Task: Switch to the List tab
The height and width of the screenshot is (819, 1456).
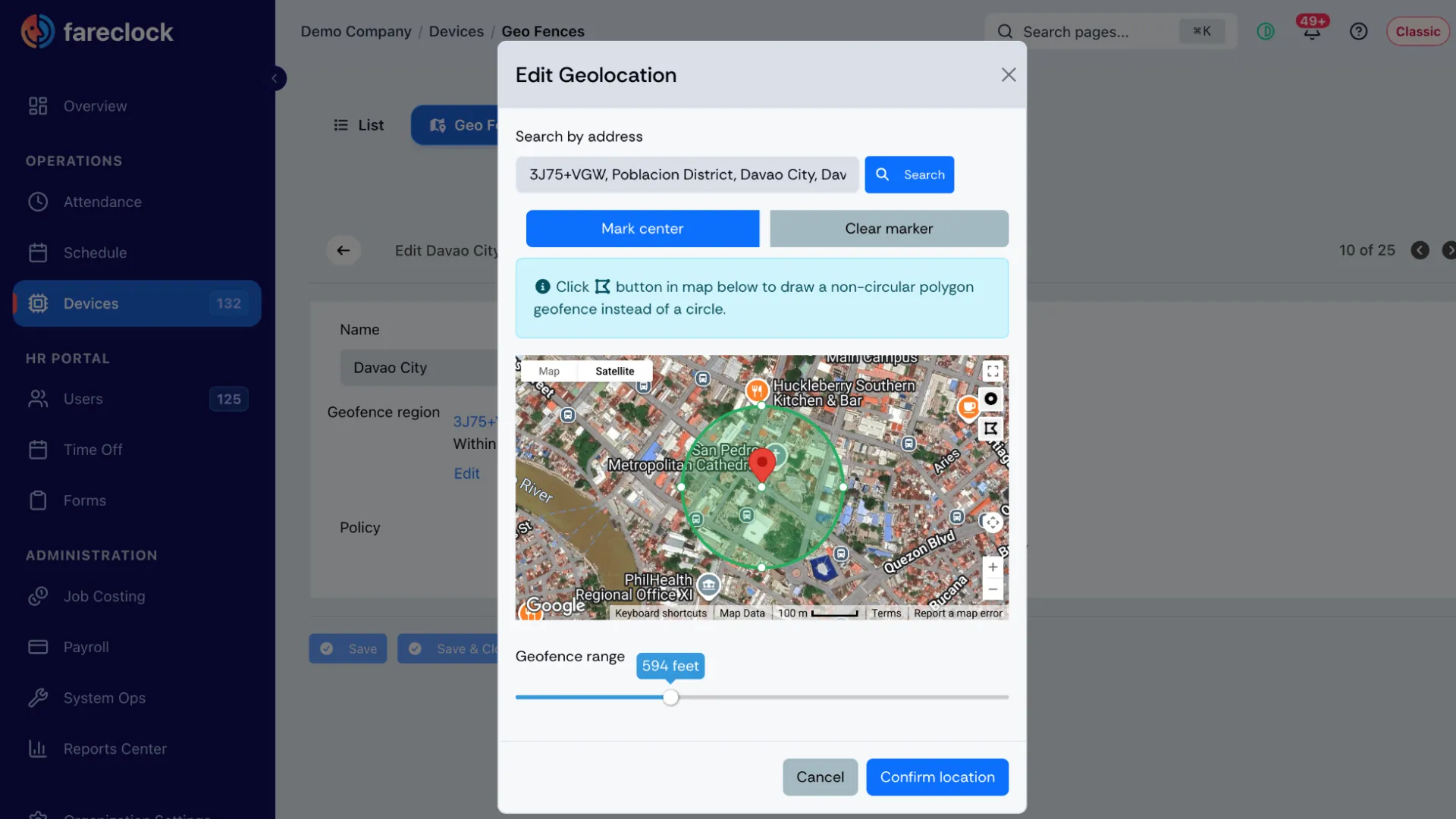Action: 359,125
